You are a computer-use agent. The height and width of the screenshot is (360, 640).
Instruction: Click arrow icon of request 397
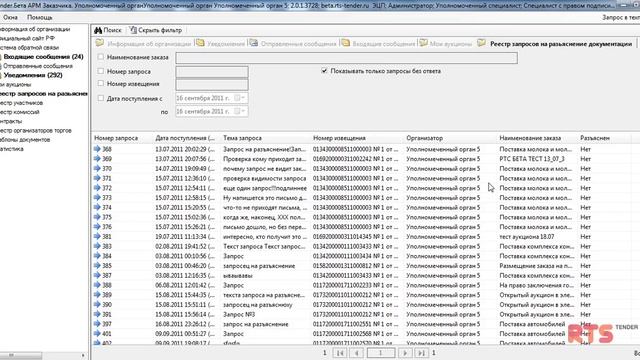click(97, 324)
